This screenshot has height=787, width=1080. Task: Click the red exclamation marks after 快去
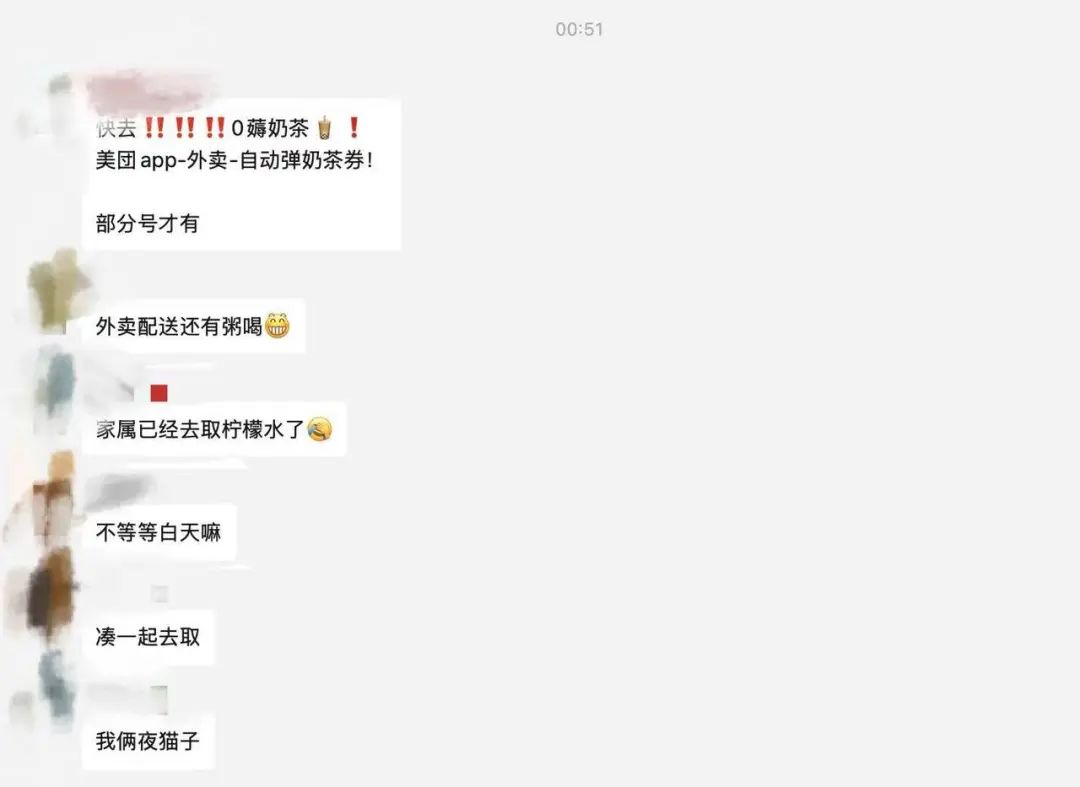pos(184,127)
